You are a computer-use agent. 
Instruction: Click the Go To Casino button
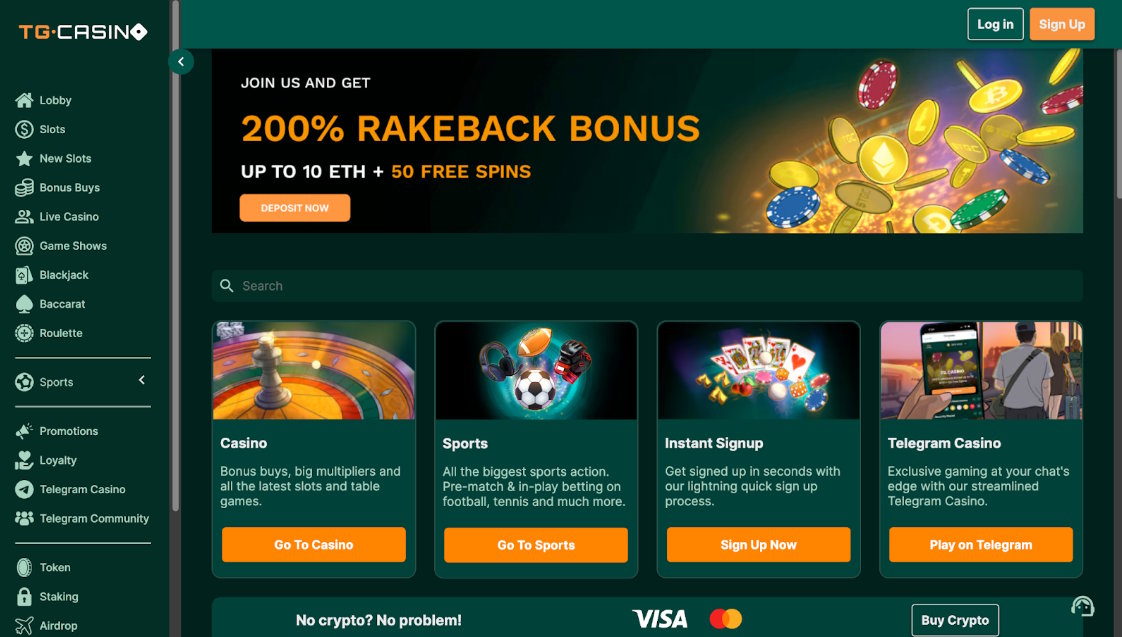coord(314,545)
